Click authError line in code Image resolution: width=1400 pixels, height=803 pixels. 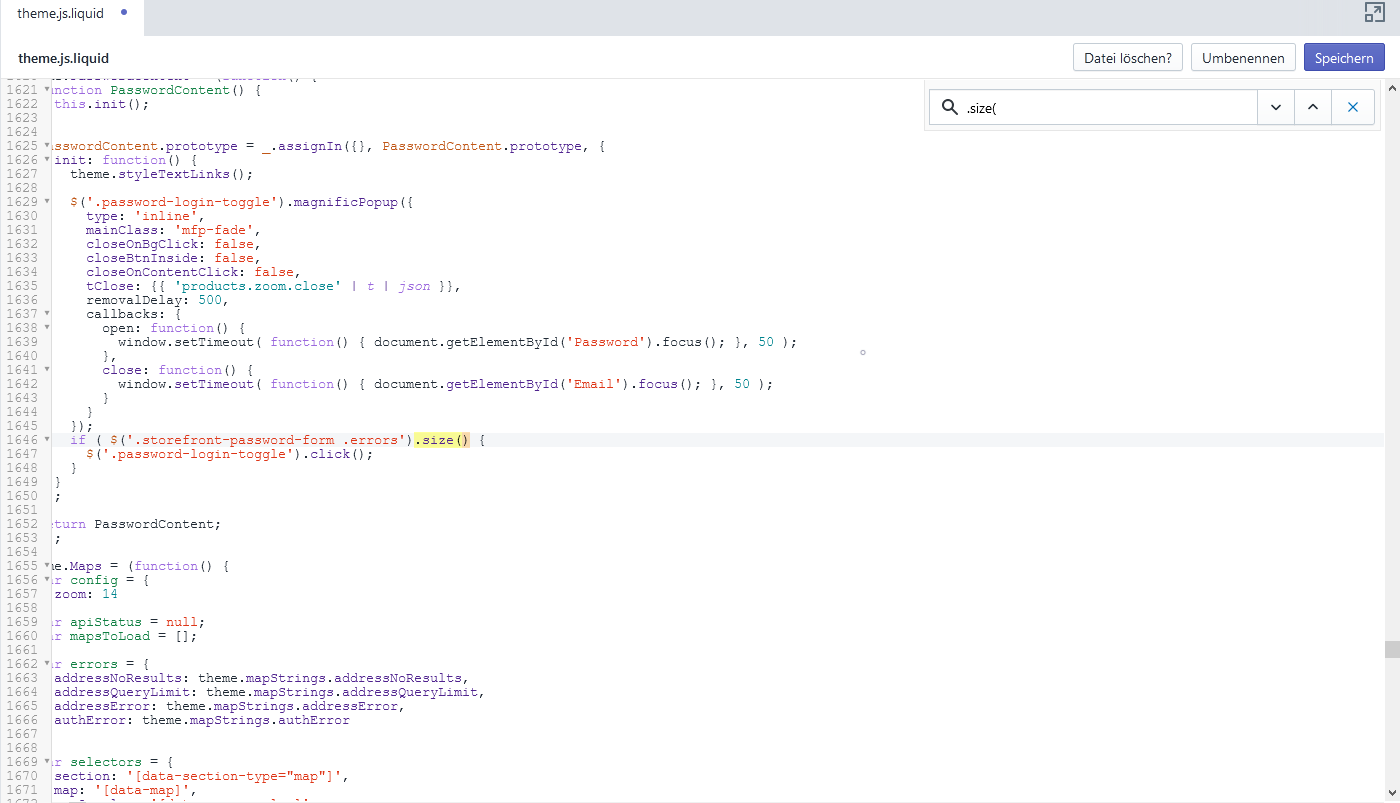202,720
